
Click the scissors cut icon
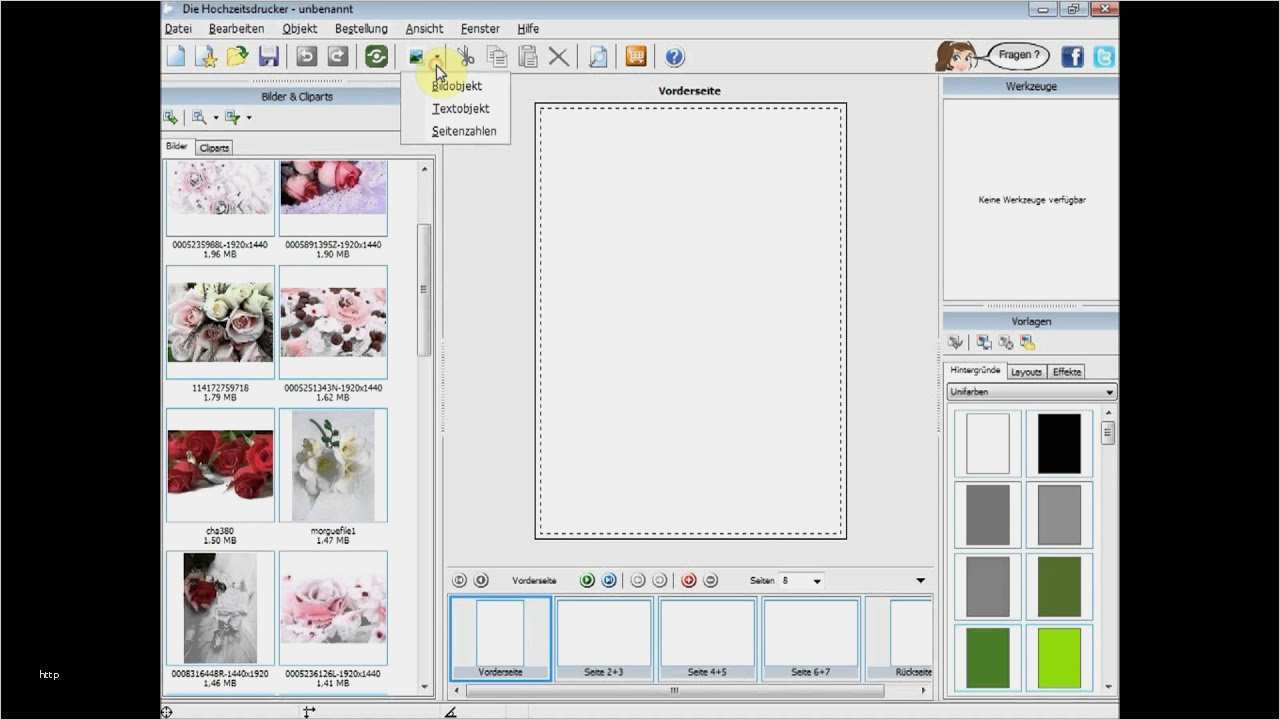(466, 57)
